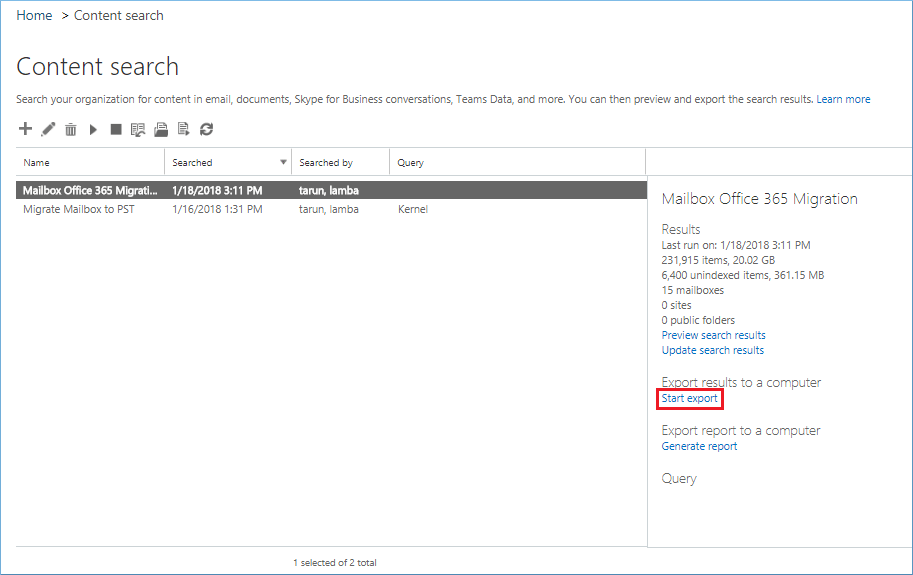The image size is (913, 575).
Task: Click the Searched column header label
Action: coord(192,162)
